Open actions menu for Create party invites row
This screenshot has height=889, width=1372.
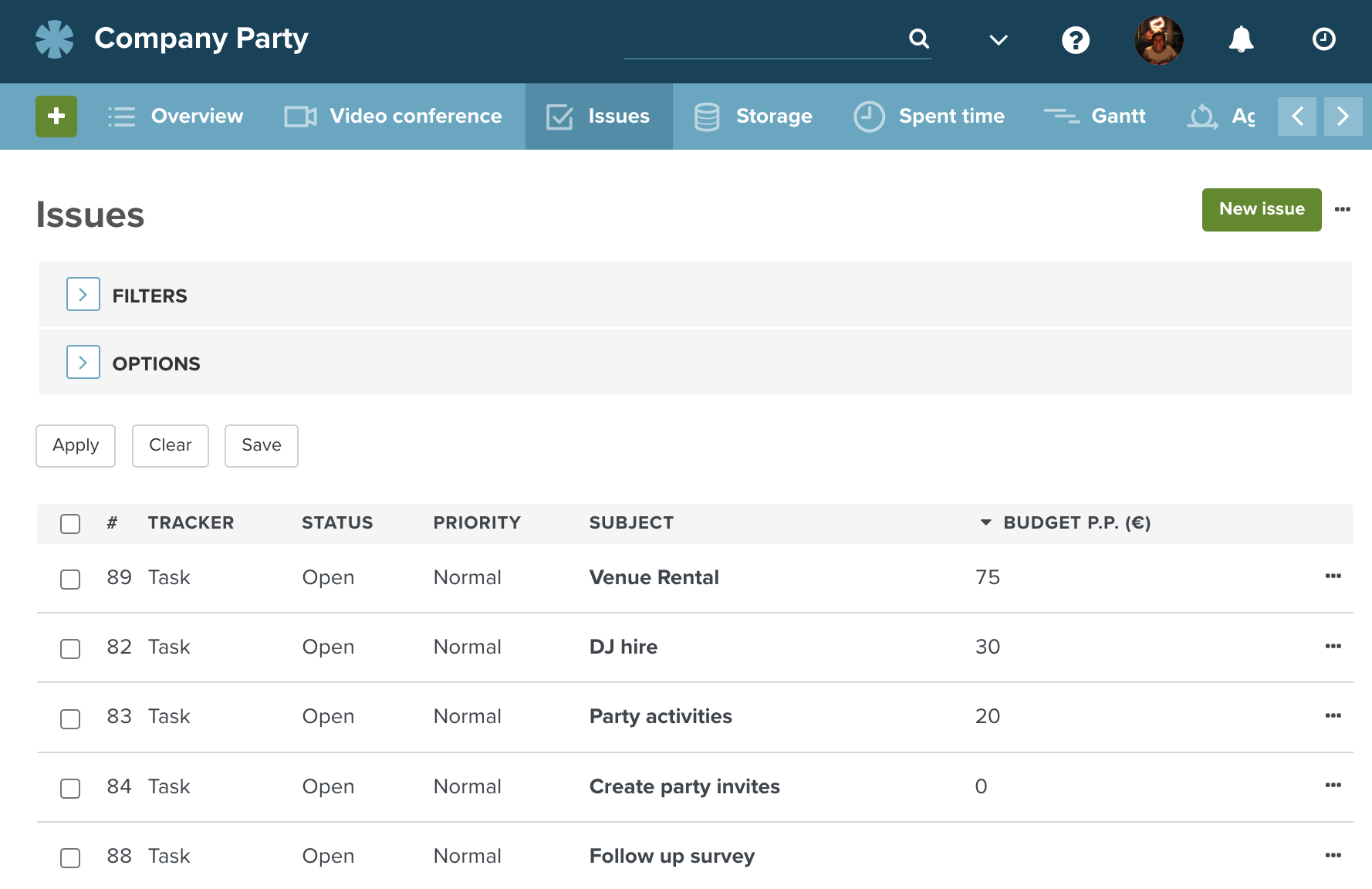pos(1333,785)
